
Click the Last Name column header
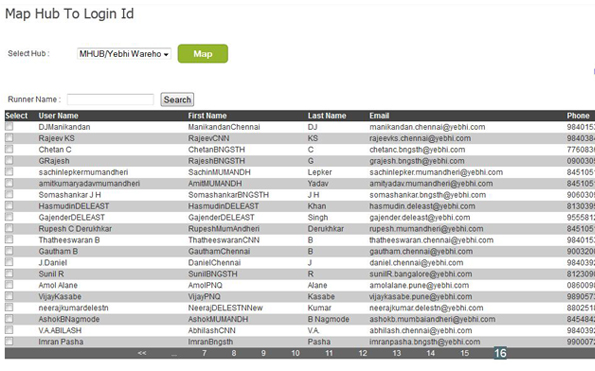[x=327, y=116]
